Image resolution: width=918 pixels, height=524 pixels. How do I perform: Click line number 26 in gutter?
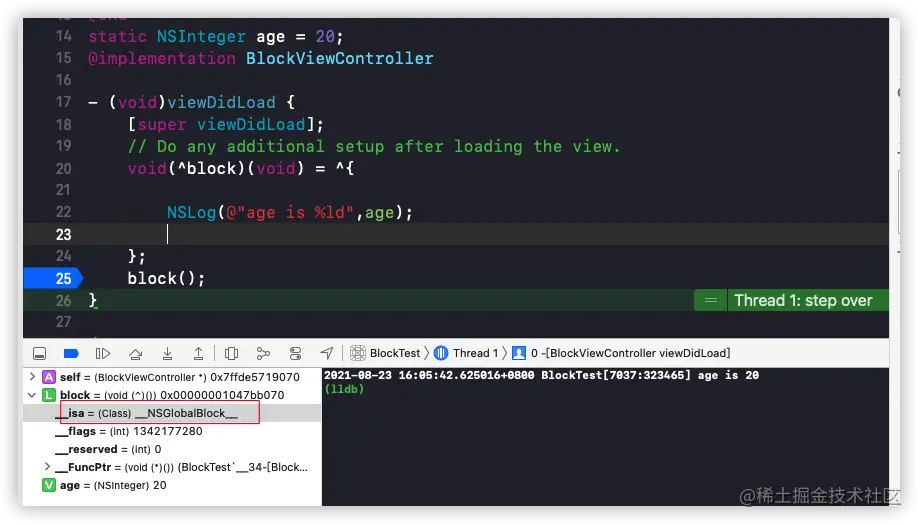click(x=63, y=300)
